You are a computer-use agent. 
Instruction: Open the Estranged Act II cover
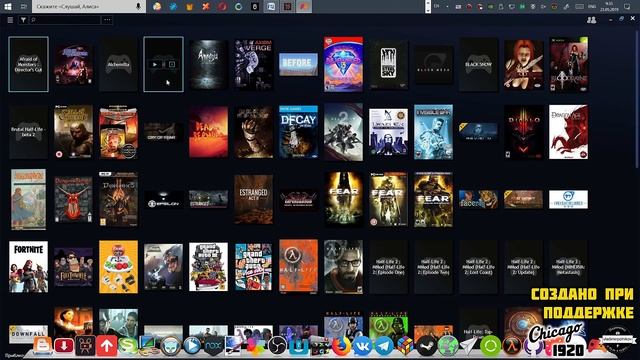point(253,199)
